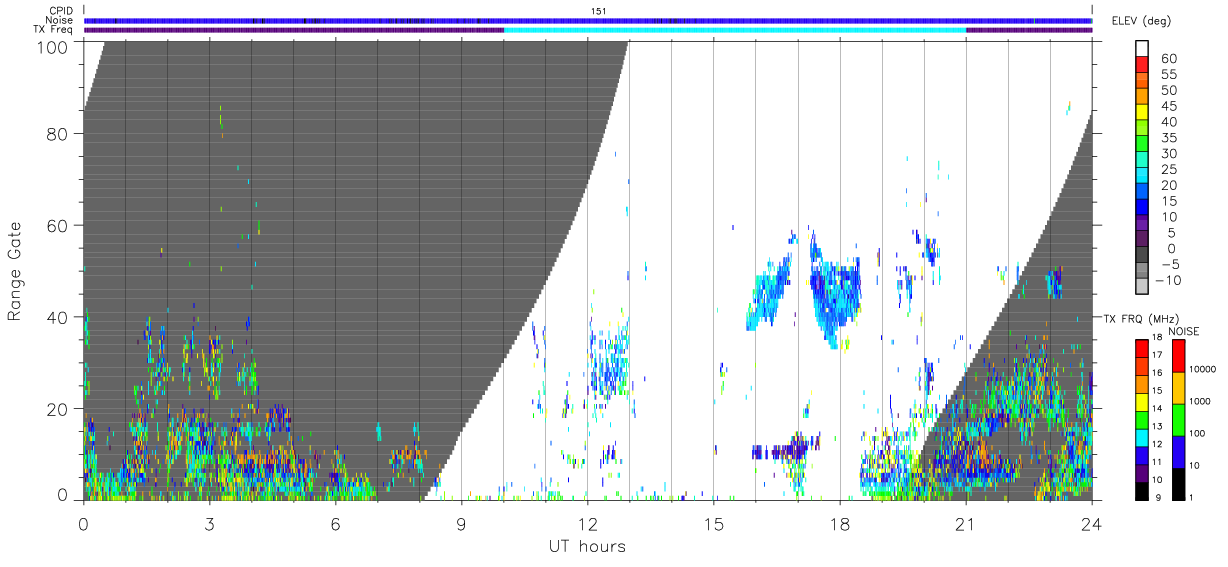Click the "6" tick label on UT axis
The image size is (1228, 567).
335,523
